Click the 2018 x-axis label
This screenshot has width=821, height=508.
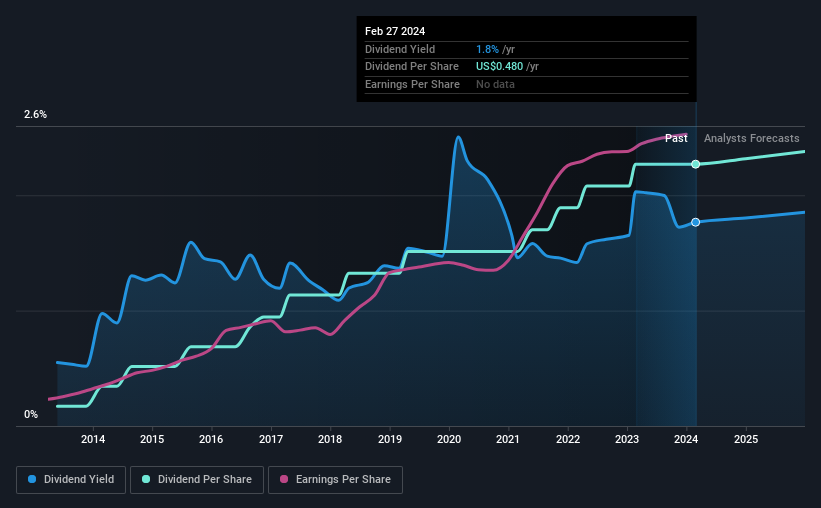330,439
